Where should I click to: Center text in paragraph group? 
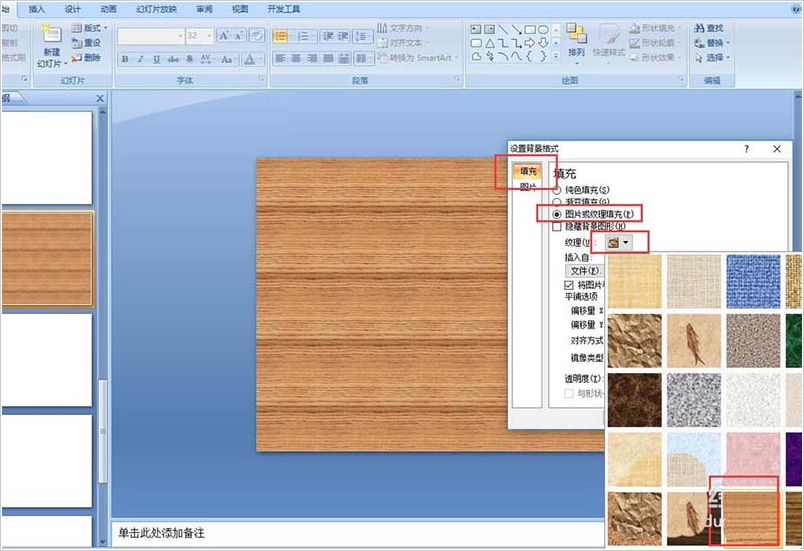pos(296,58)
